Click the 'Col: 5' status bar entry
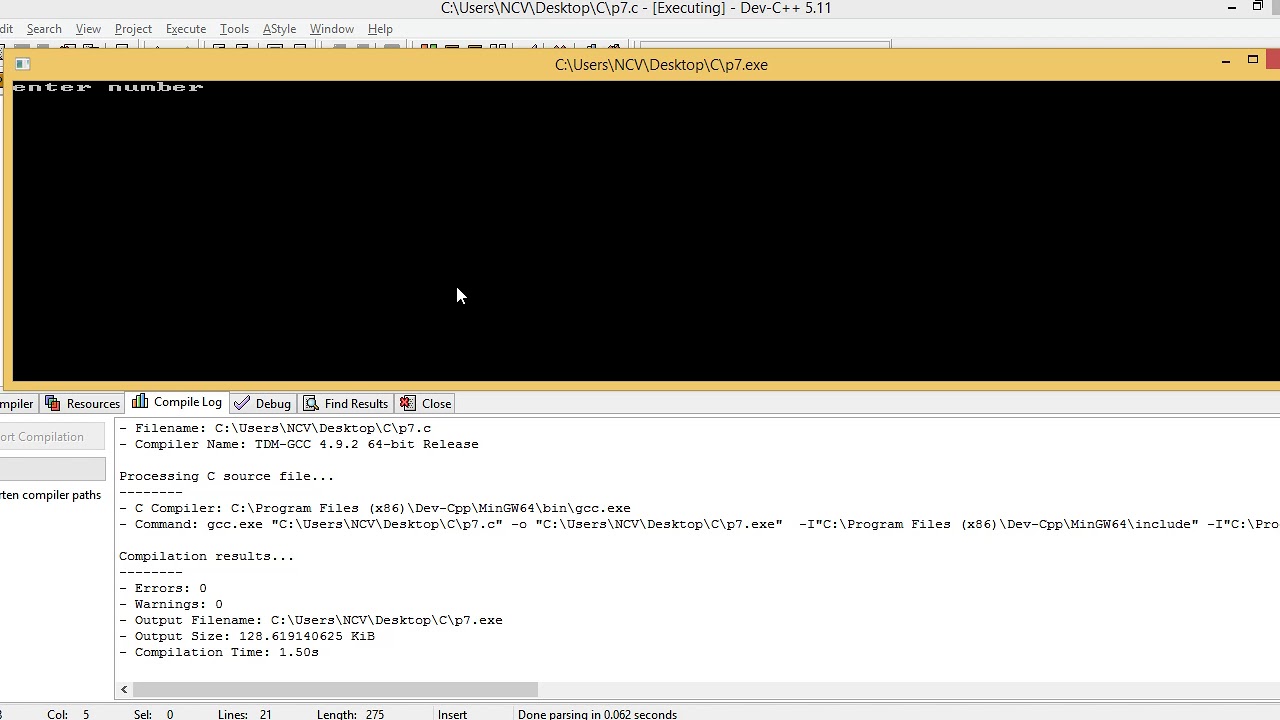The width and height of the screenshot is (1280, 720). [x=68, y=714]
